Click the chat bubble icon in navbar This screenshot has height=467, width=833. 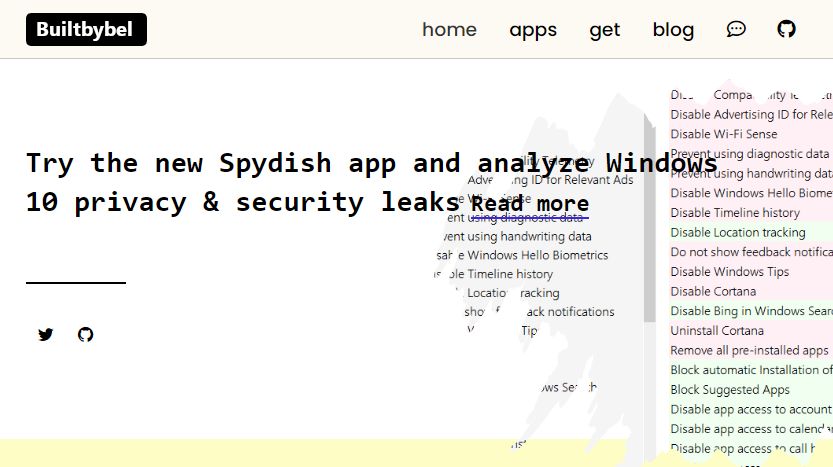[736, 29]
